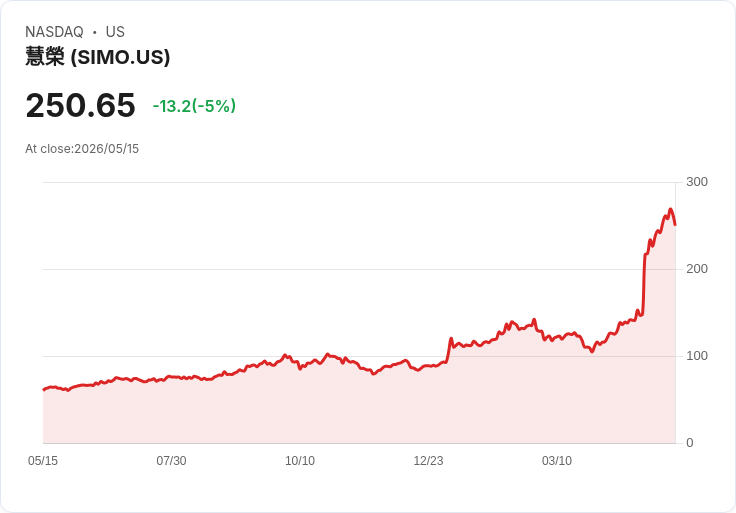Click the 05/15 x-axis date label

(x=43, y=461)
